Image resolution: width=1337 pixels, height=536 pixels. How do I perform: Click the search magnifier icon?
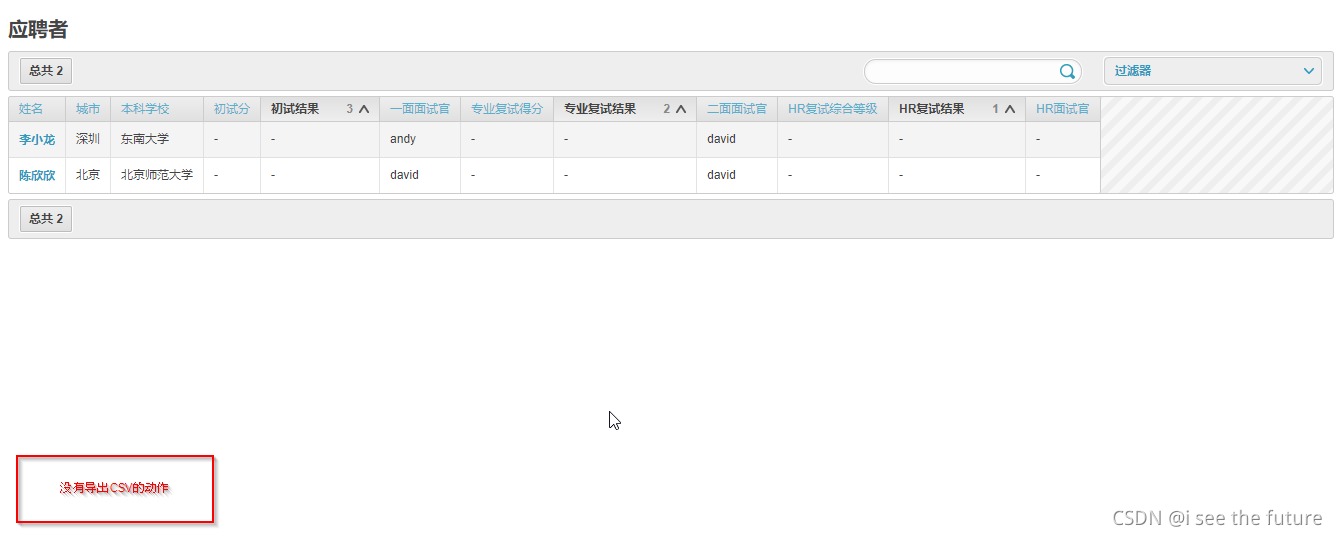[x=1067, y=71]
